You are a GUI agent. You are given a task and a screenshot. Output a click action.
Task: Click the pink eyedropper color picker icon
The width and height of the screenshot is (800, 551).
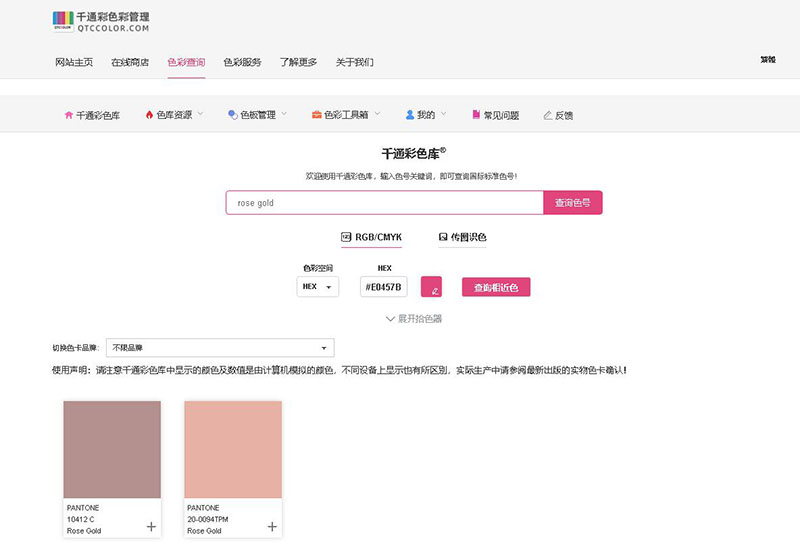432,287
